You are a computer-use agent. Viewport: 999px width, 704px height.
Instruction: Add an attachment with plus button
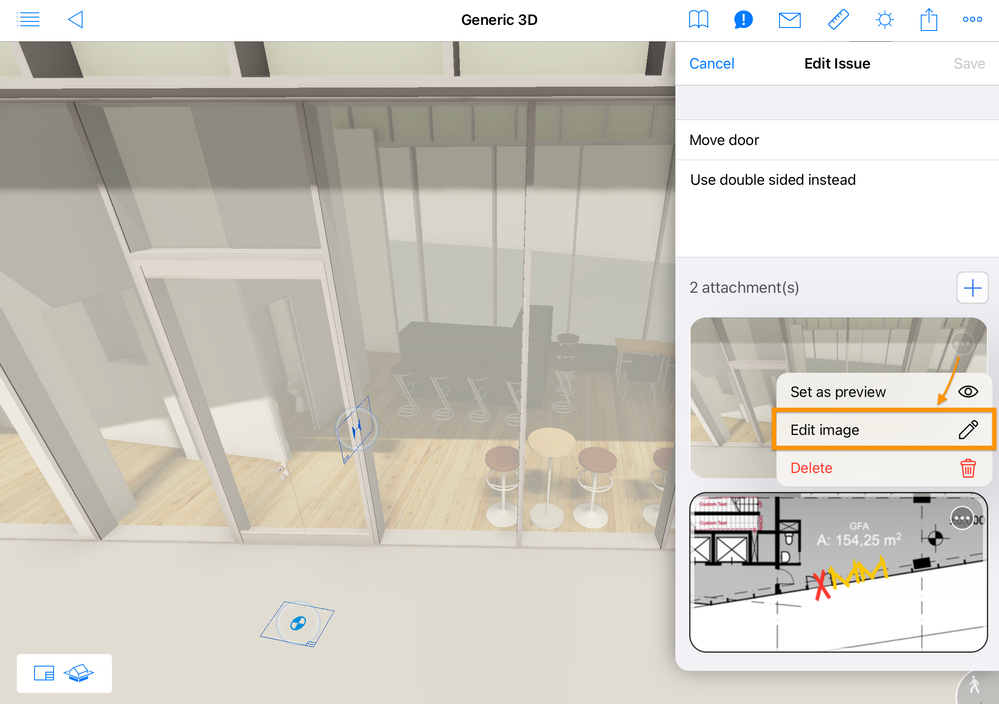pos(972,288)
